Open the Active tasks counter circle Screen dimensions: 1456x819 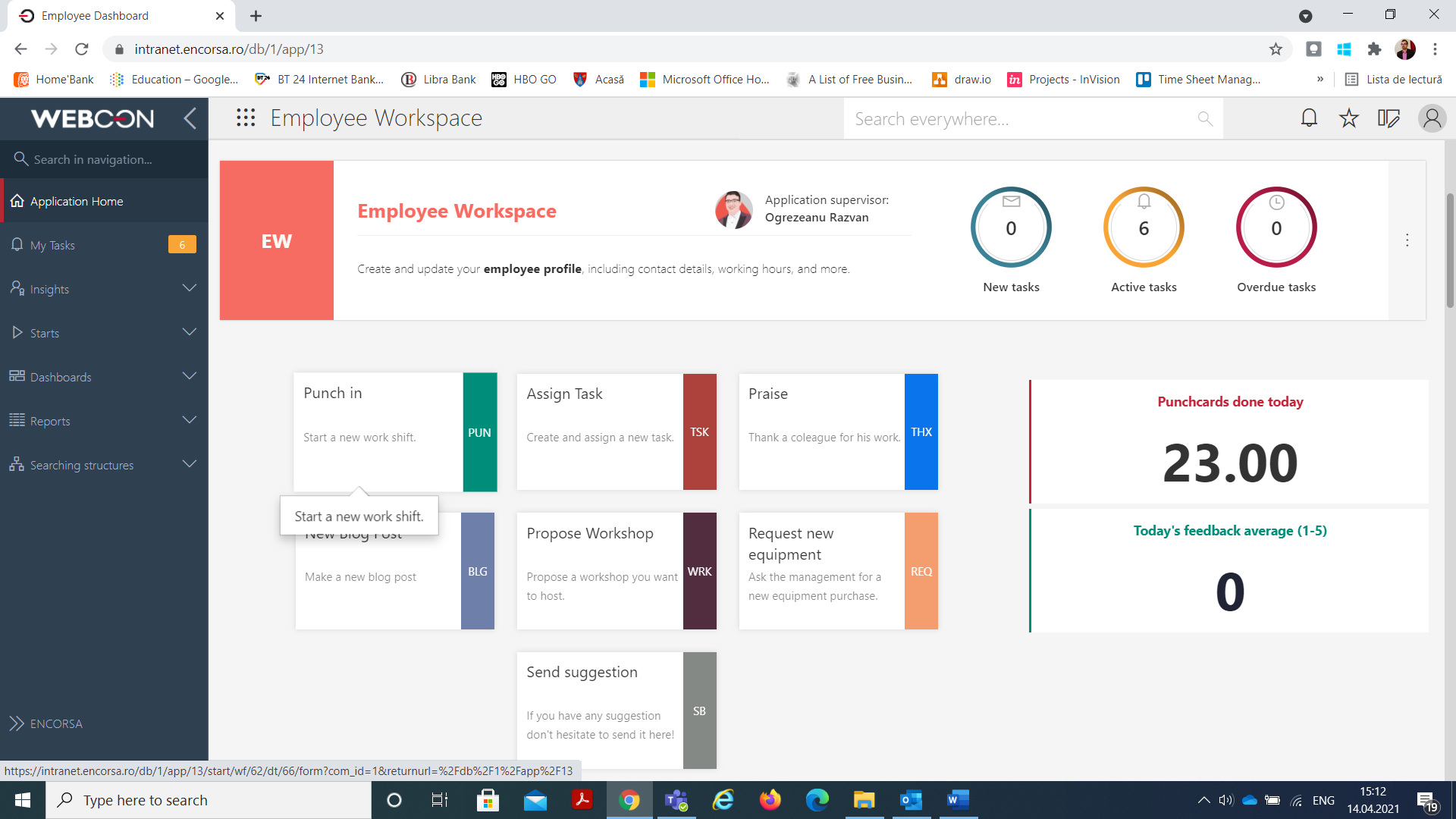pos(1144,227)
